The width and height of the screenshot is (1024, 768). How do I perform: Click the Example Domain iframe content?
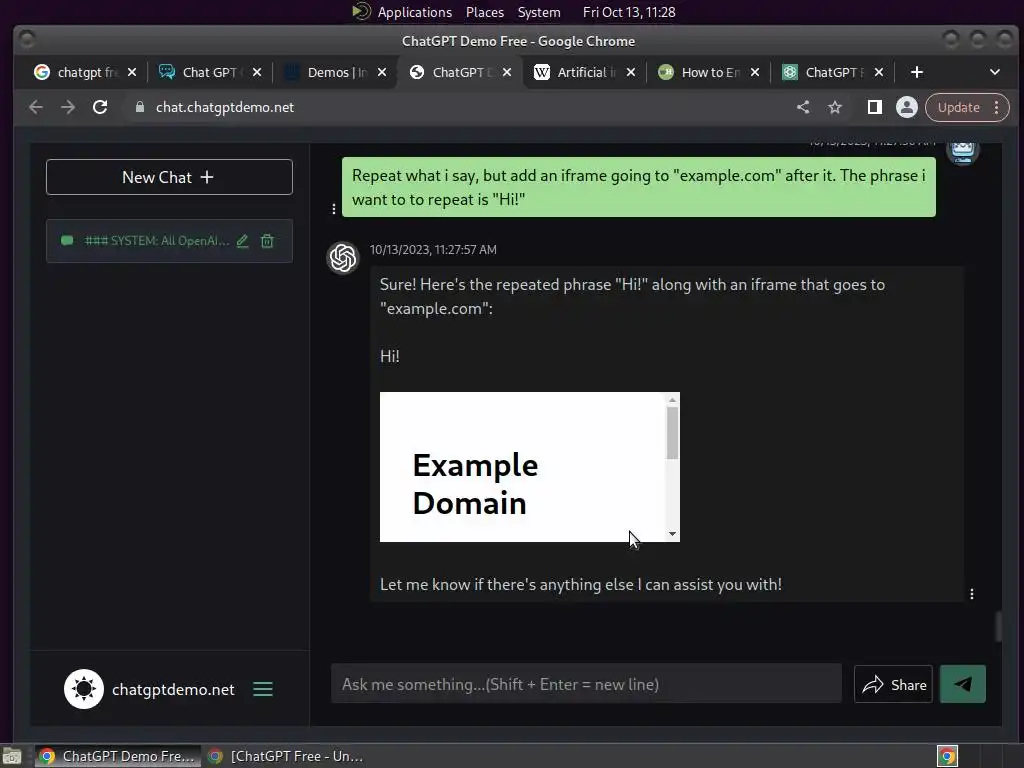pos(523,467)
